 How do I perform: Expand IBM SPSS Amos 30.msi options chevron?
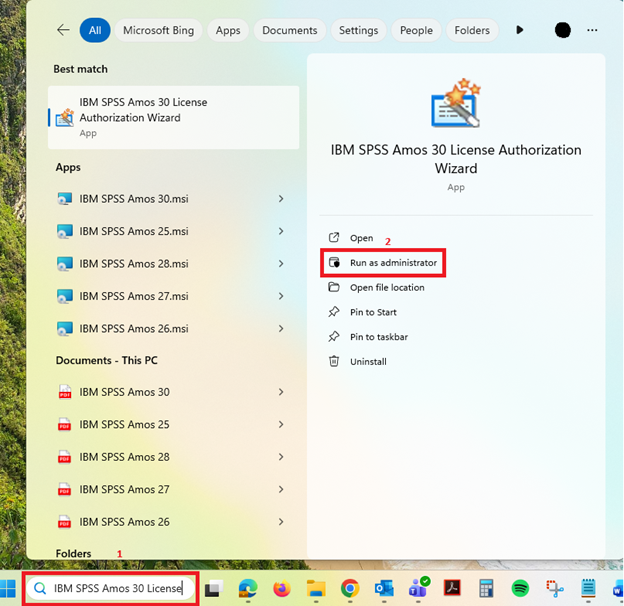pyautogui.click(x=281, y=199)
